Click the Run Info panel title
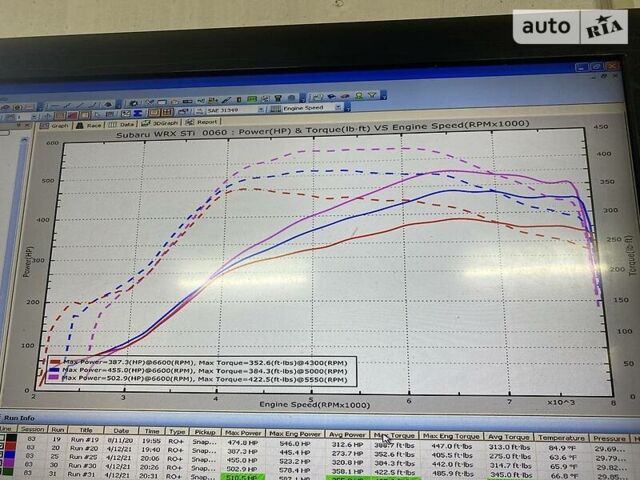Viewport: 640px width, 480px height. coord(19,418)
